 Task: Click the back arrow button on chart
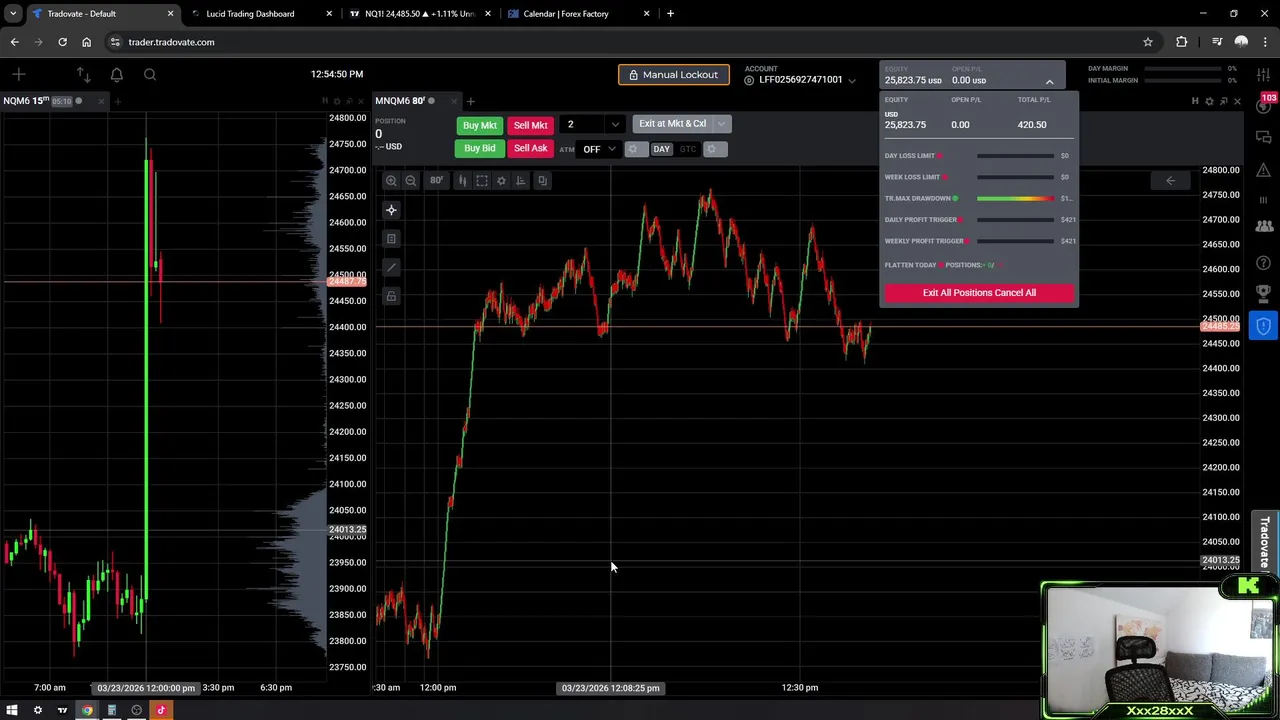point(1170,181)
